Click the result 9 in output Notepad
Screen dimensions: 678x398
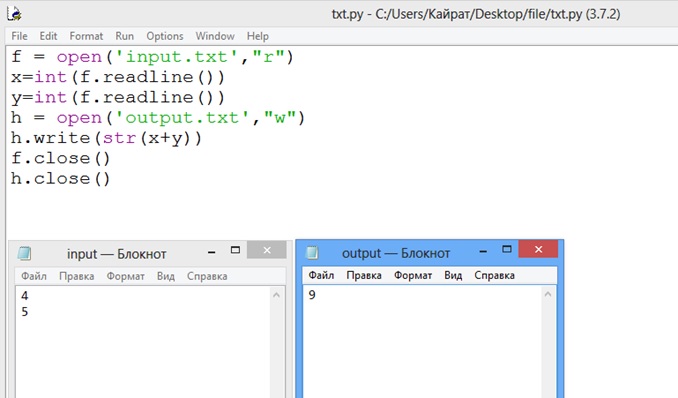[x=312, y=295]
